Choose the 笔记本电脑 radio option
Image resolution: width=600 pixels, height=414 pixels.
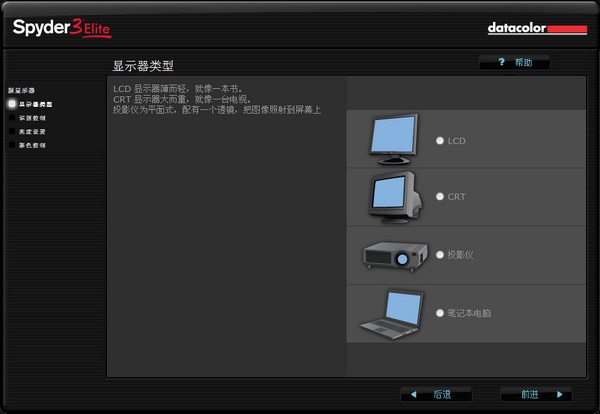(x=440, y=313)
